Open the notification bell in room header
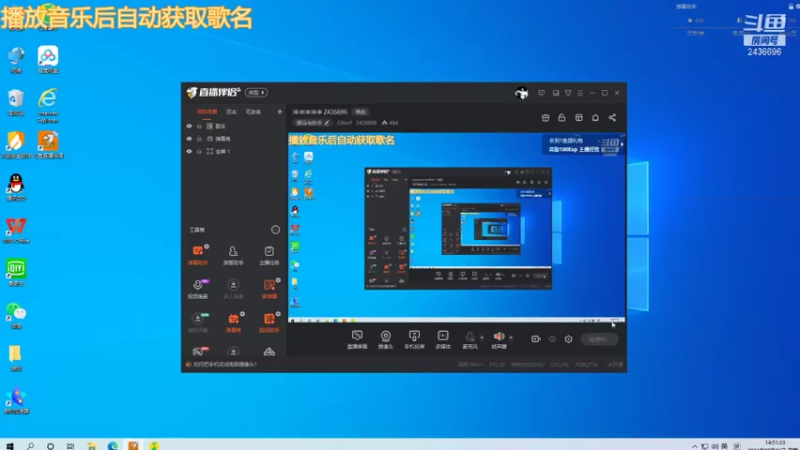 pos(595,118)
